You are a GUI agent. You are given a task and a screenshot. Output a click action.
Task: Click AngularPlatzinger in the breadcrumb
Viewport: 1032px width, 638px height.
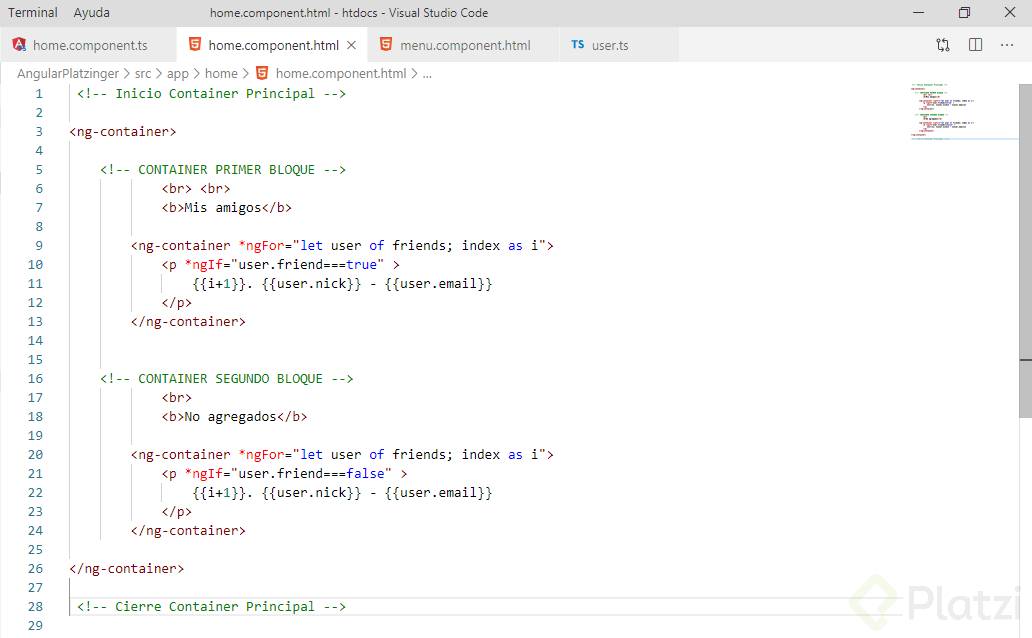(x=68, y=74)
